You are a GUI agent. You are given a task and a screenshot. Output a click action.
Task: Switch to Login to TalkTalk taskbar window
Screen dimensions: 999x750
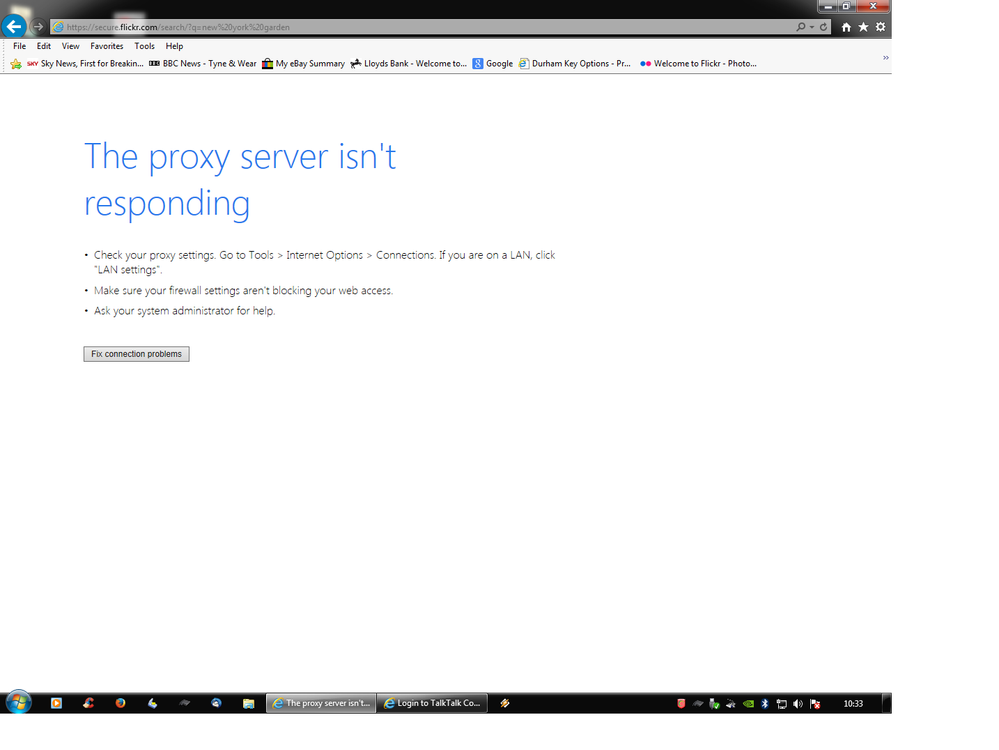[433, 703]
